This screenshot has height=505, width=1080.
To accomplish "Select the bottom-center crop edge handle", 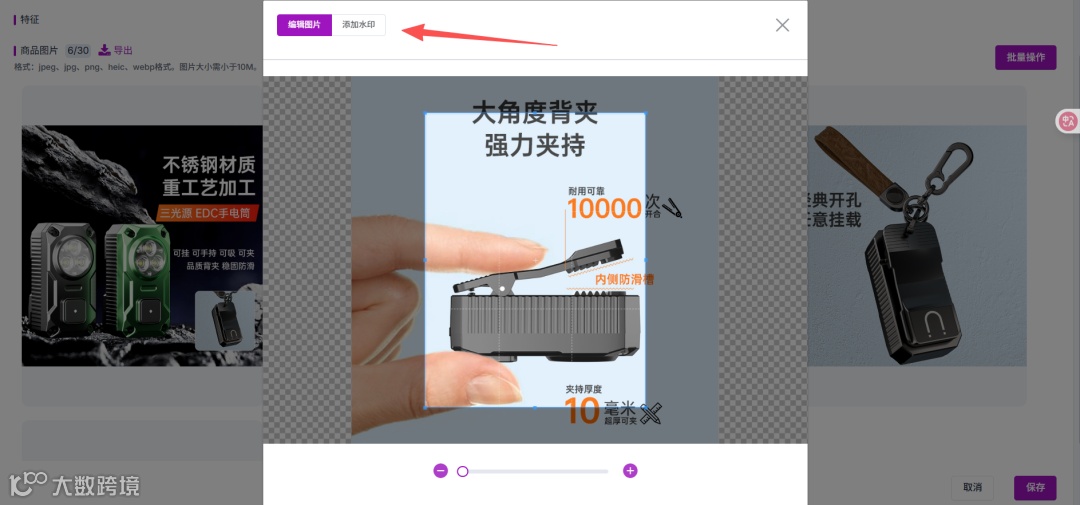I will [535, 408].
